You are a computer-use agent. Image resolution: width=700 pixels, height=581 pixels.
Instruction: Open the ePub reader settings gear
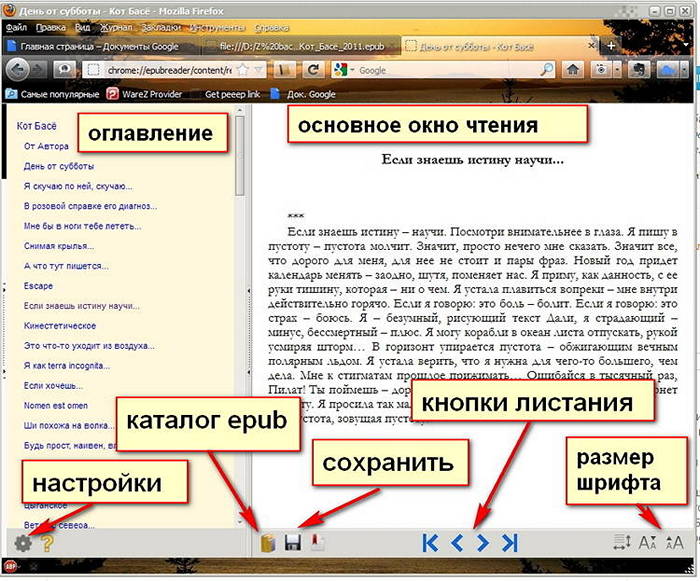23,543
